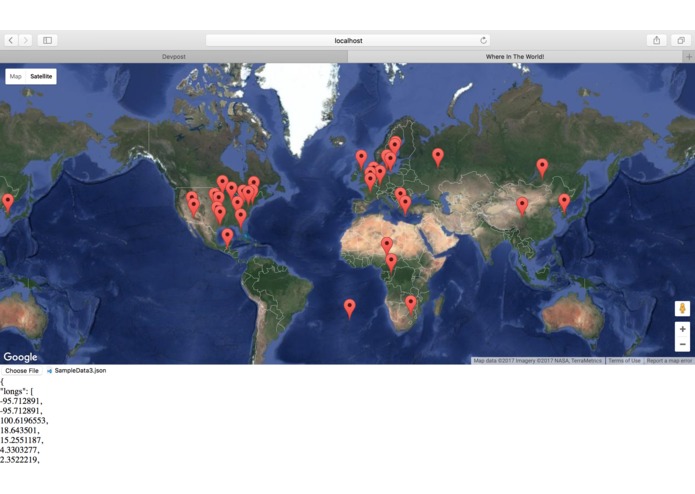Image resolution: width=695 pixels, height=494 pixels.
Task: Click the marker in central China
Action: point(523,206)
